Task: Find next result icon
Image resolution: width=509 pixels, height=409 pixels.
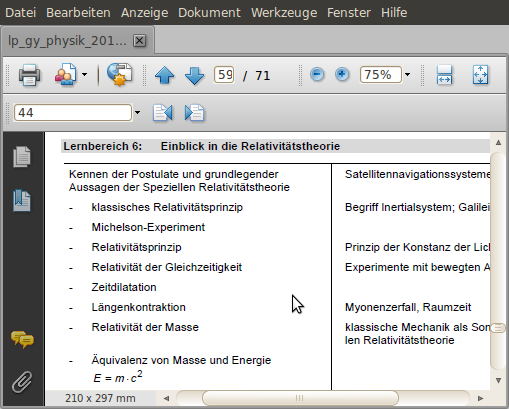Action: coord(194,113)
